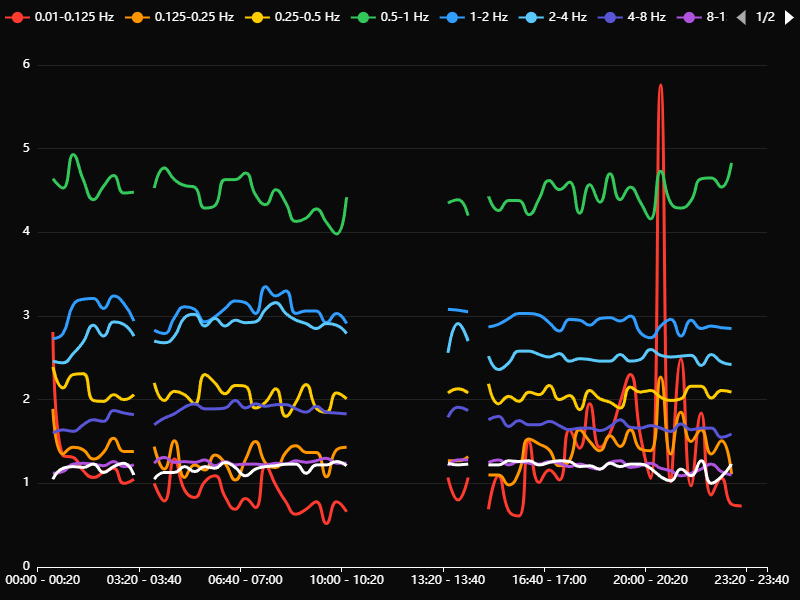
Task: Hide the 0.5-1 Hz series via label
Action: click(x=404, y=18)
